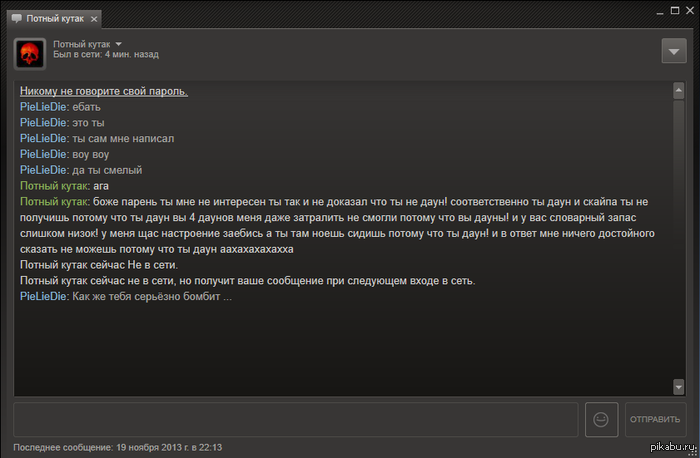The image size is (700, 458).
Task: Click the red skull avatar
Action: click(29, 52)
